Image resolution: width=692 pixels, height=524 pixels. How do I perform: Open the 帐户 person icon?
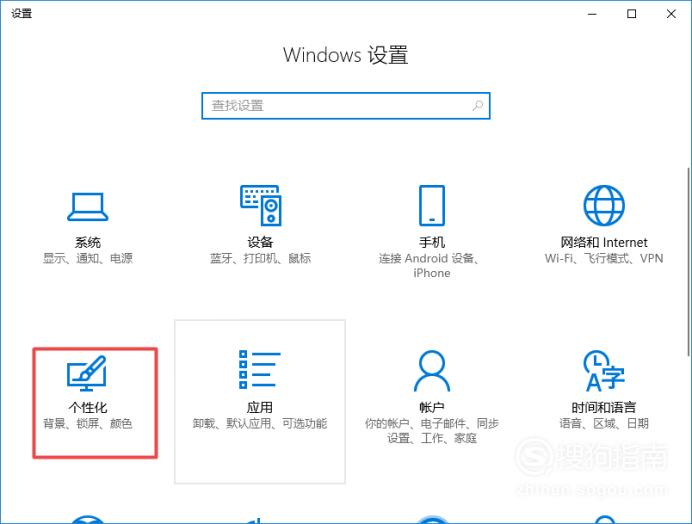click(432, 371)
